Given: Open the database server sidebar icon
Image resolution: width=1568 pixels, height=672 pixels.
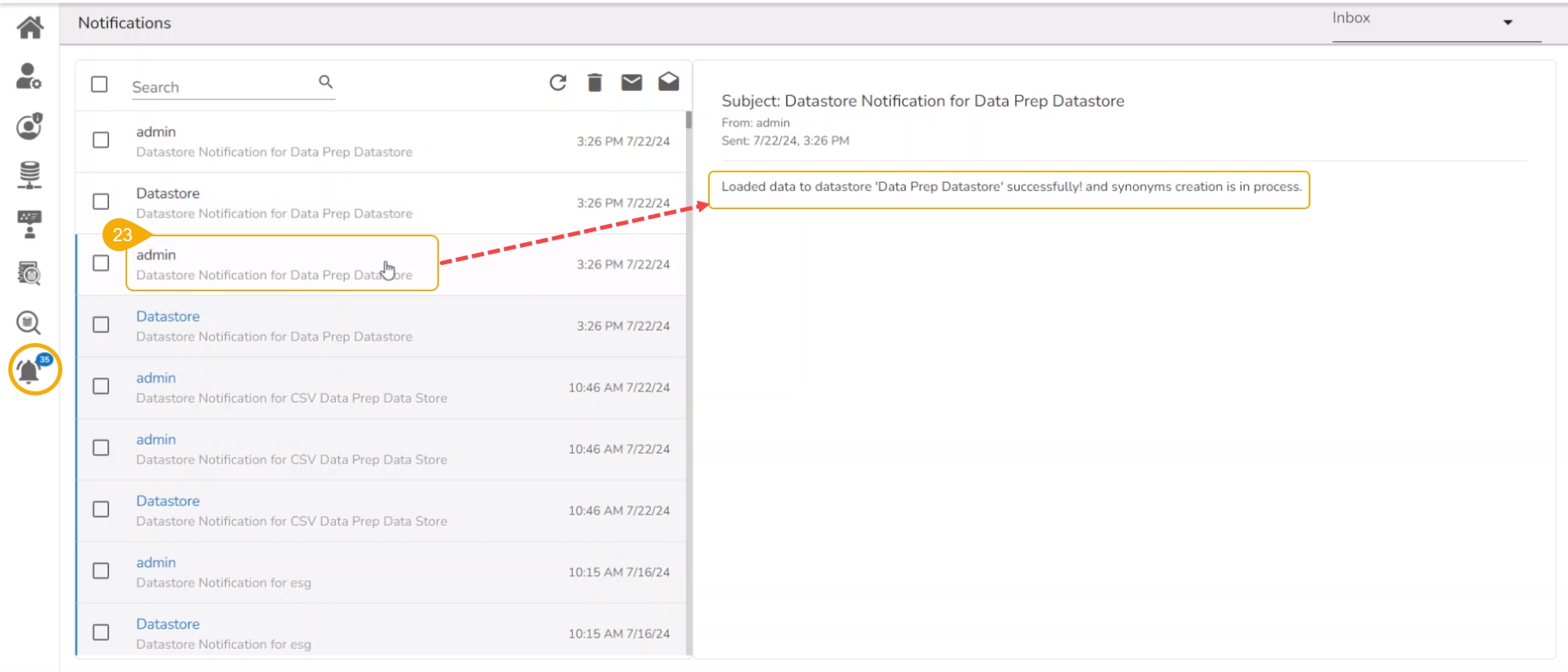Looking at the screenshot, I should (30, 175).
